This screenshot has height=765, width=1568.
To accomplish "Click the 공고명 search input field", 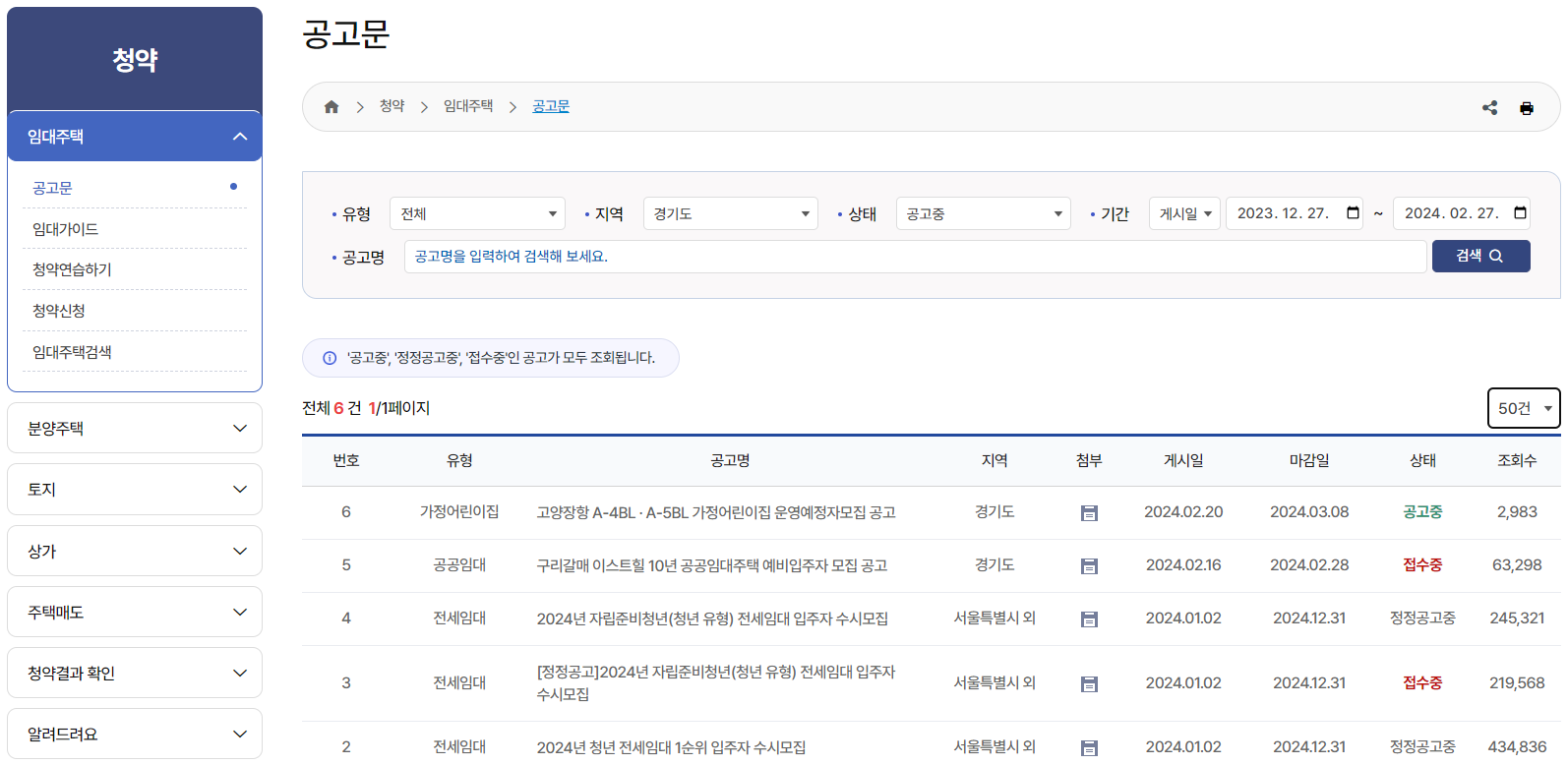I will 915,257.
